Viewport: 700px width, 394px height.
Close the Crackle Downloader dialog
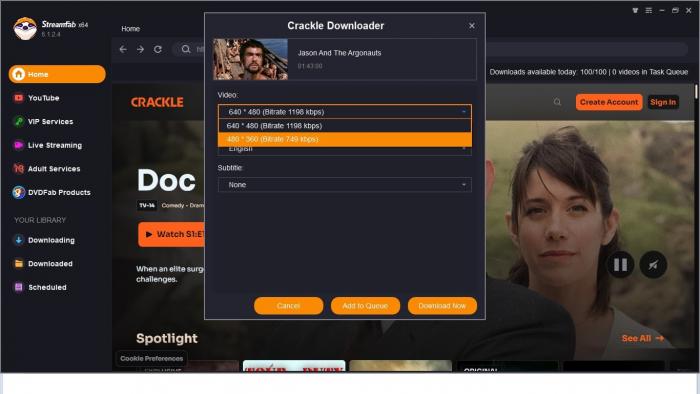(x=471, y=26)
